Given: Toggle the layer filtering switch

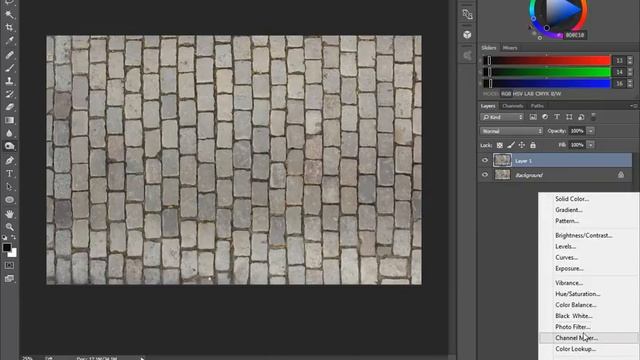Looking at the screenshot, I should click(x=593, y=117).
